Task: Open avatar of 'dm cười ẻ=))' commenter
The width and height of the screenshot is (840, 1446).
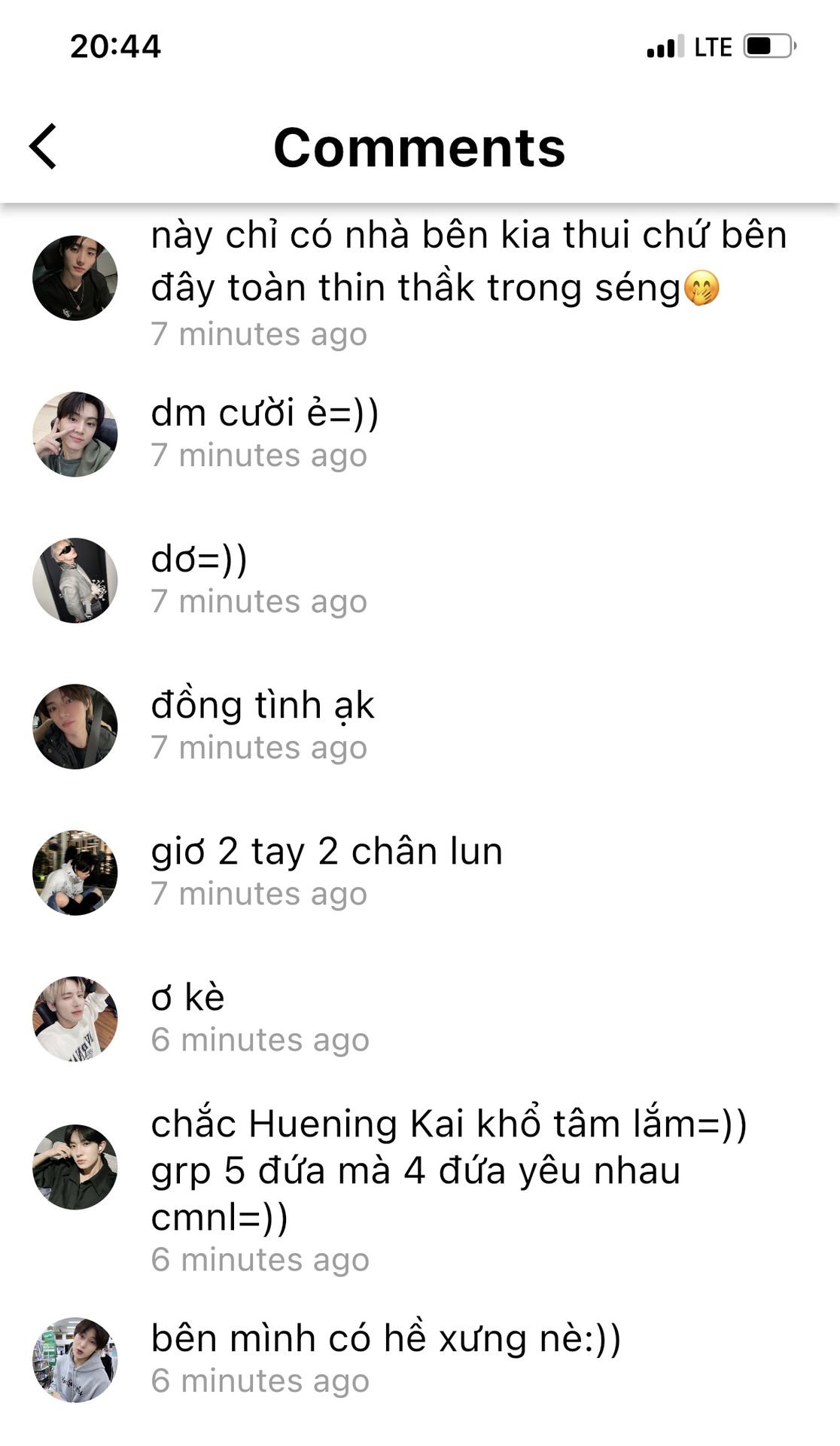Action: click(75, 434)
